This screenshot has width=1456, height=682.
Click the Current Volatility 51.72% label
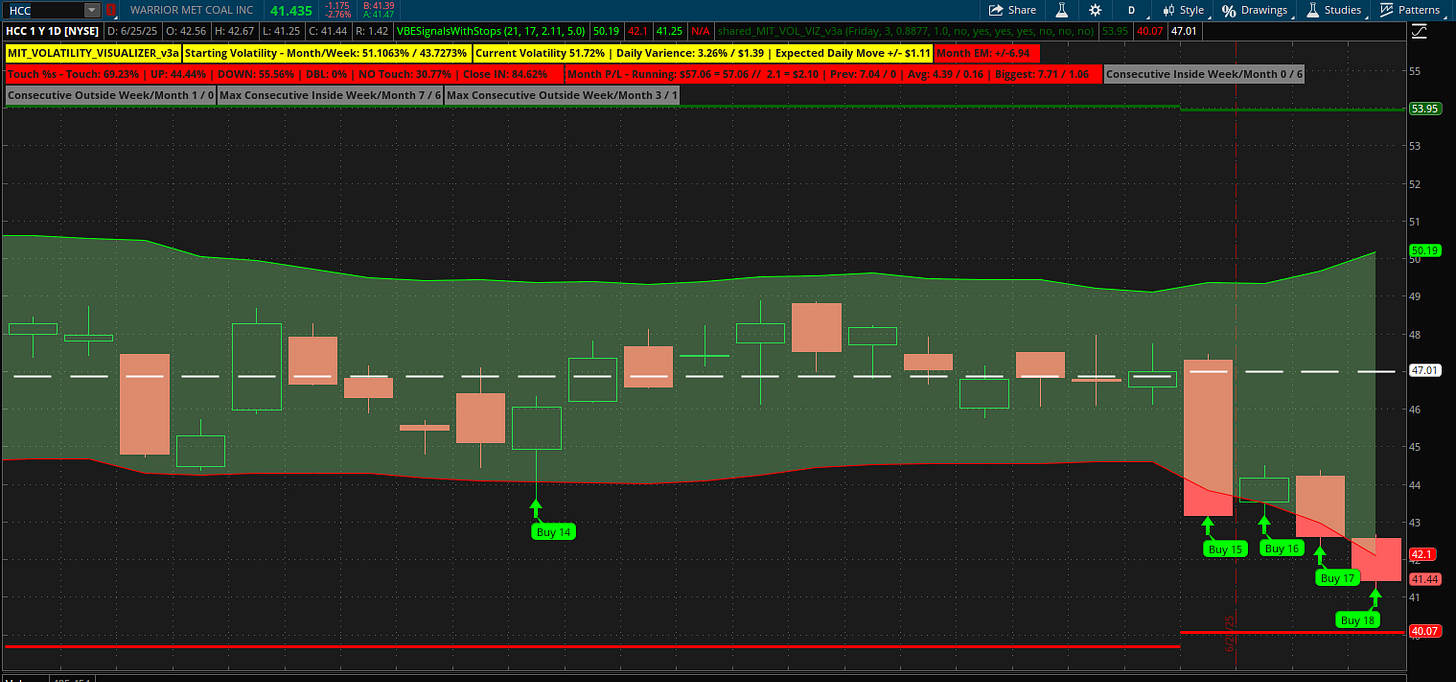(x=703, y=52)
